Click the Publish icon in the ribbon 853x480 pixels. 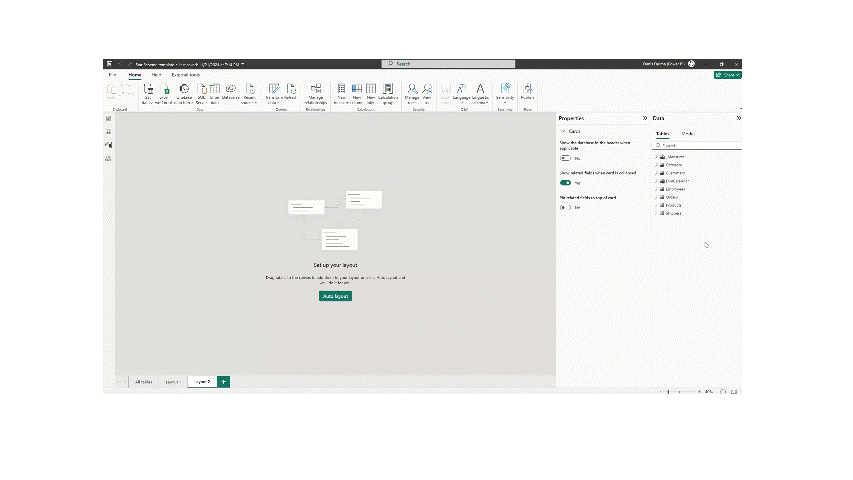tap(527, 91)
